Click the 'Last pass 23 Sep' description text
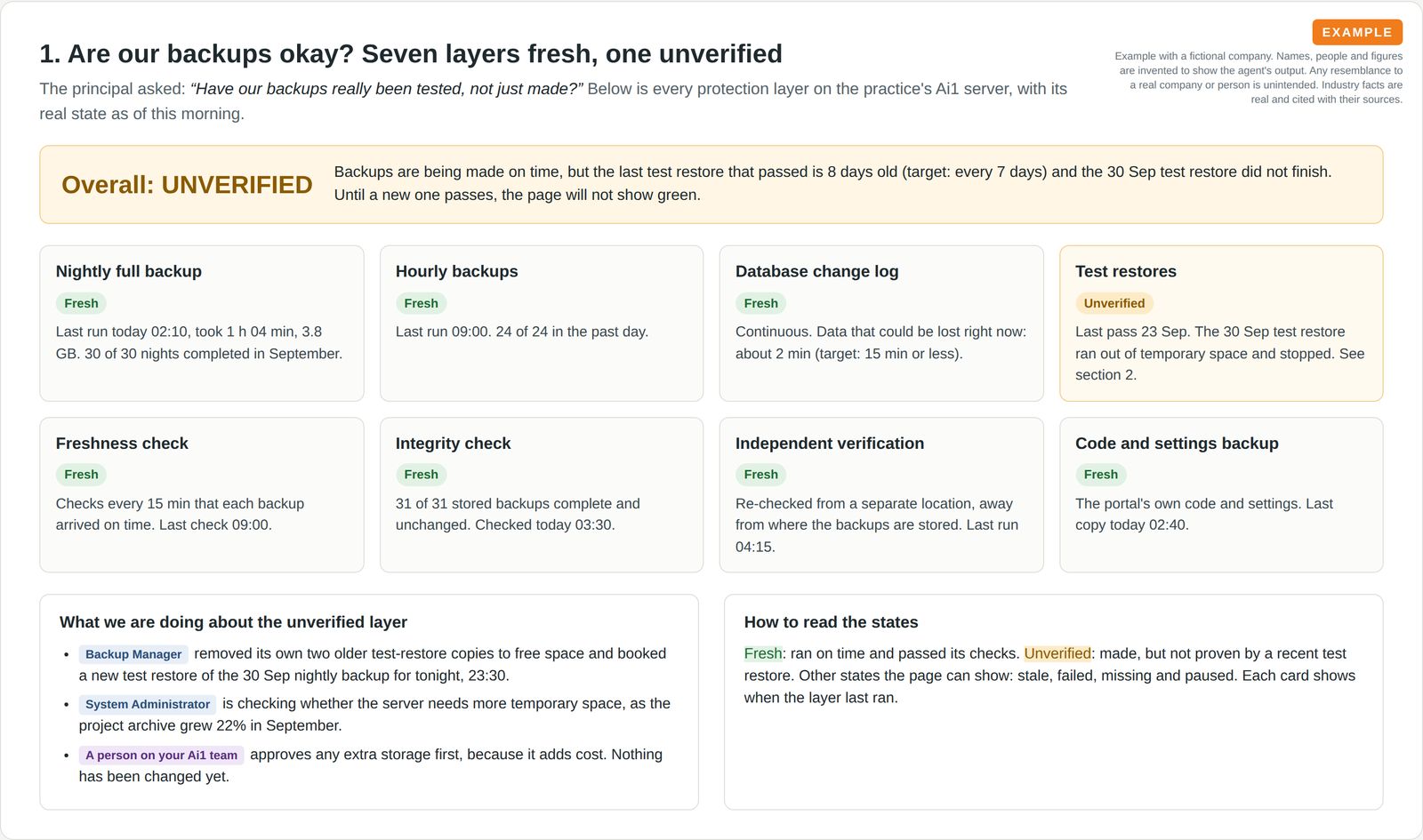1423x840 pixels. click(x=1219, y=353)
